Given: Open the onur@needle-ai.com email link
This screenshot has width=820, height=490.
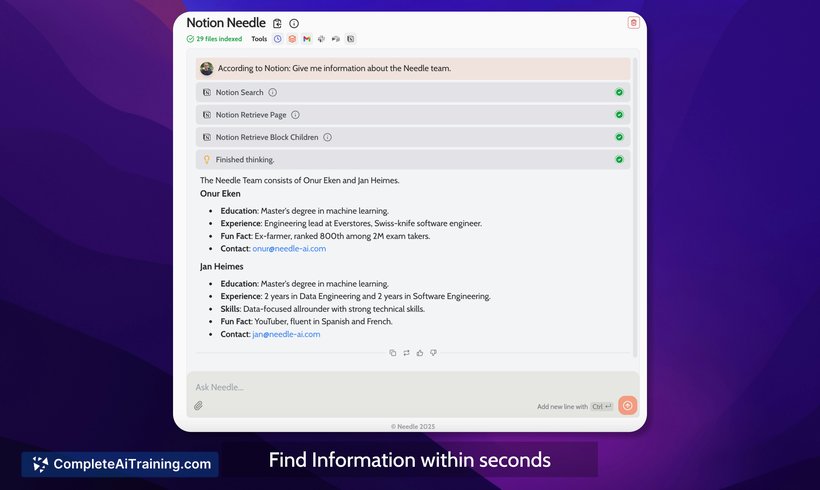Looking at the screenshot, I should coord(289,249).
